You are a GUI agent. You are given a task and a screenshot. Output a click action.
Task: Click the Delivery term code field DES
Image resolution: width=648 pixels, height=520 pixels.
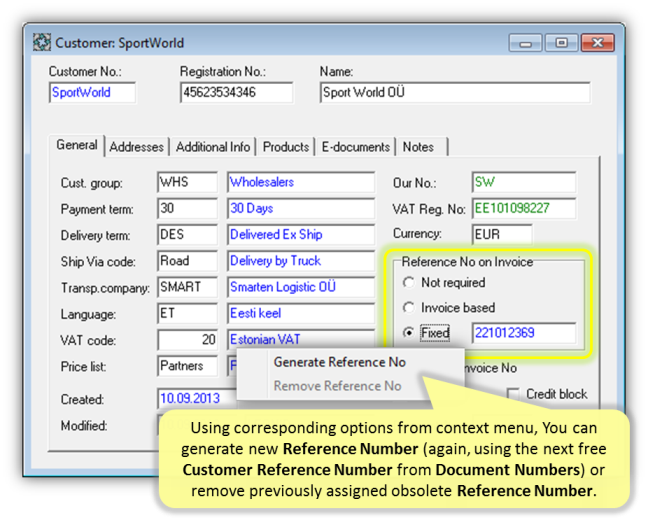[x=187, y=235]
